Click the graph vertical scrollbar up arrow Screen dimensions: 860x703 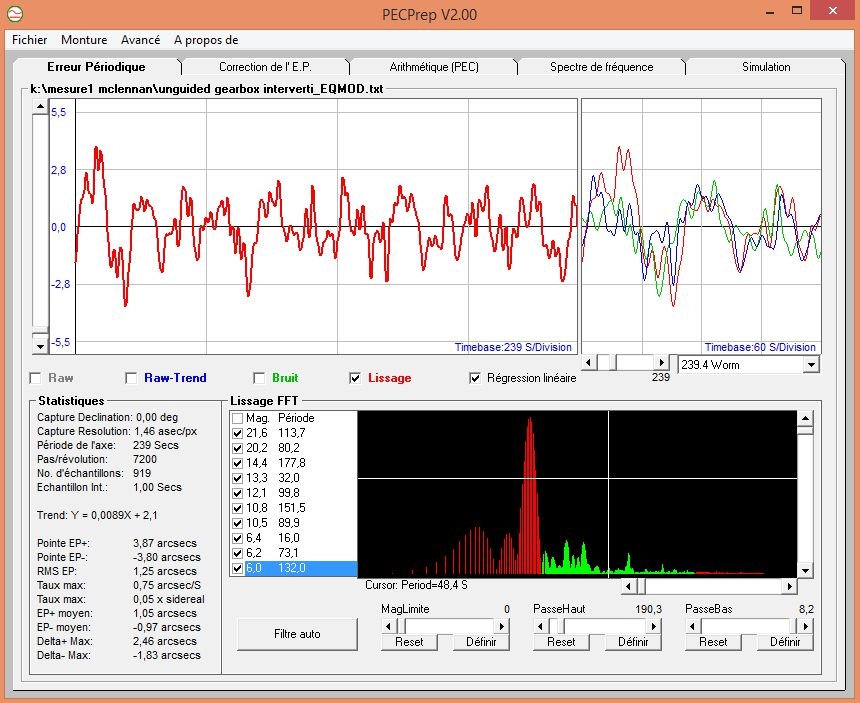tap(40, 105)
